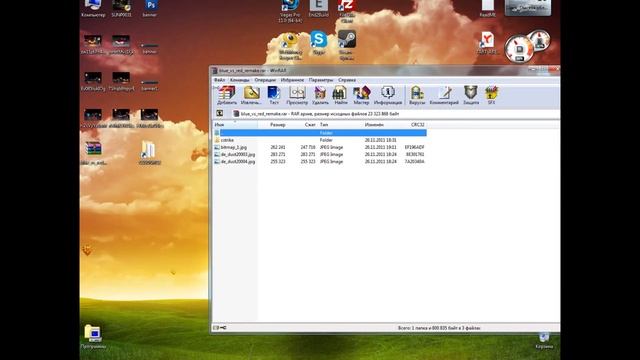The width and height of the screenshot is (640, 360).
Task: Click the ReadME file on desktop
Action: (x=487, y=9)
